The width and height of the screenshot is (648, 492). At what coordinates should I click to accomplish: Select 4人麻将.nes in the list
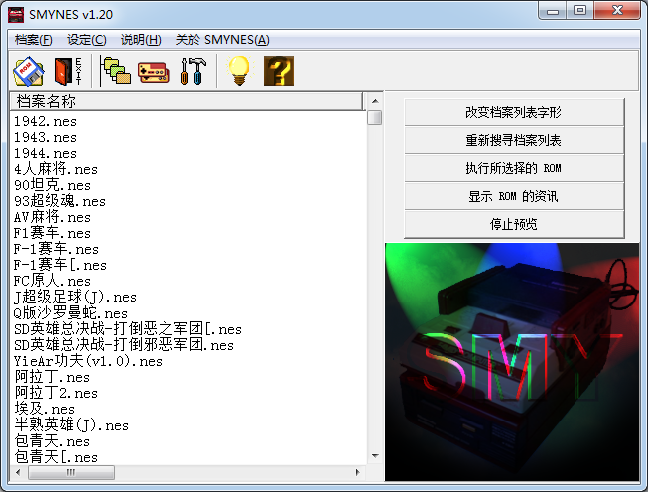[x=56, y=169]
